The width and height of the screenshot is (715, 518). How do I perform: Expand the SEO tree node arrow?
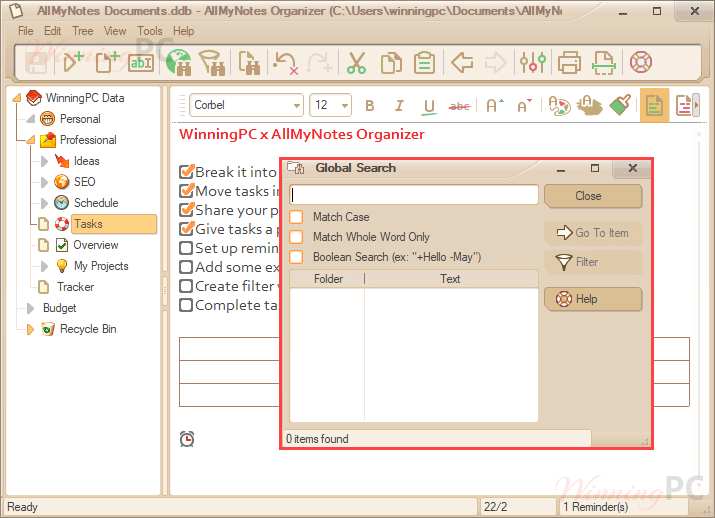coord(44,182)
